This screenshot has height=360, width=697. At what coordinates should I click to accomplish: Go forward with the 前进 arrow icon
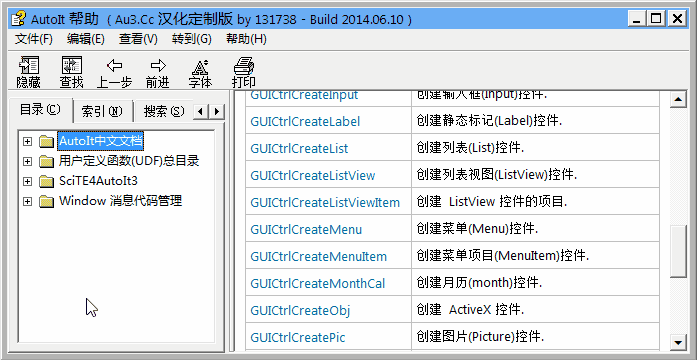coord(158,66)
